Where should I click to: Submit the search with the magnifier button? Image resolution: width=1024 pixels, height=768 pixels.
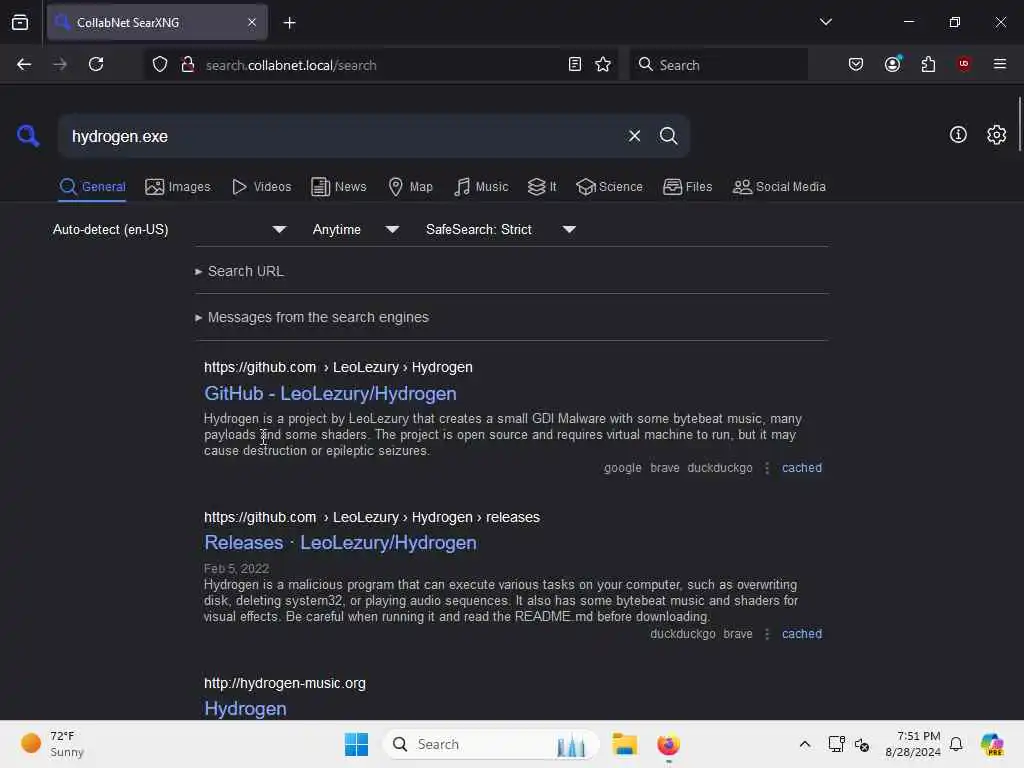(x=668, y=136)
